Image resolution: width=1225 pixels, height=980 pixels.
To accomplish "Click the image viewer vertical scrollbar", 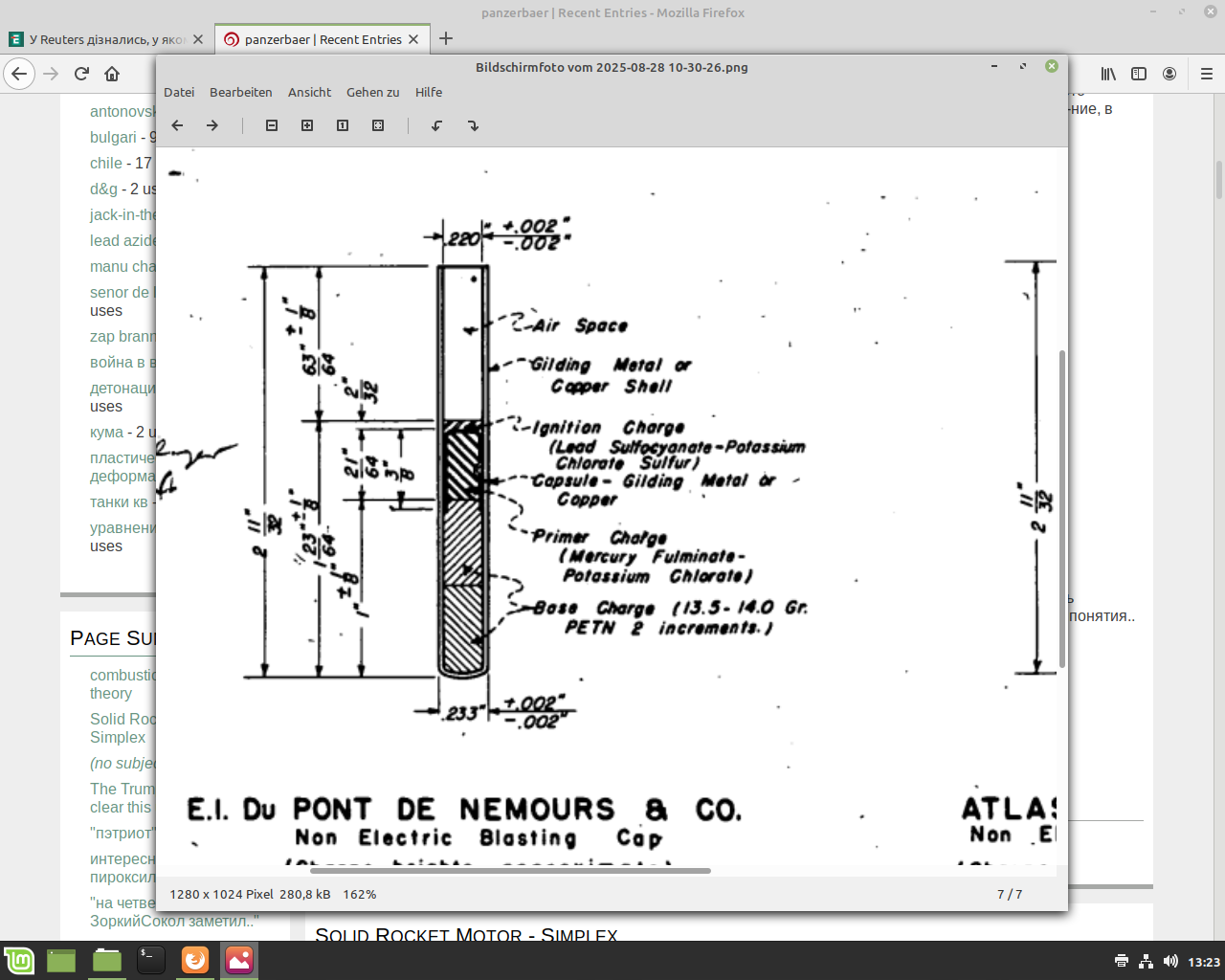I will pos(1062,508).
